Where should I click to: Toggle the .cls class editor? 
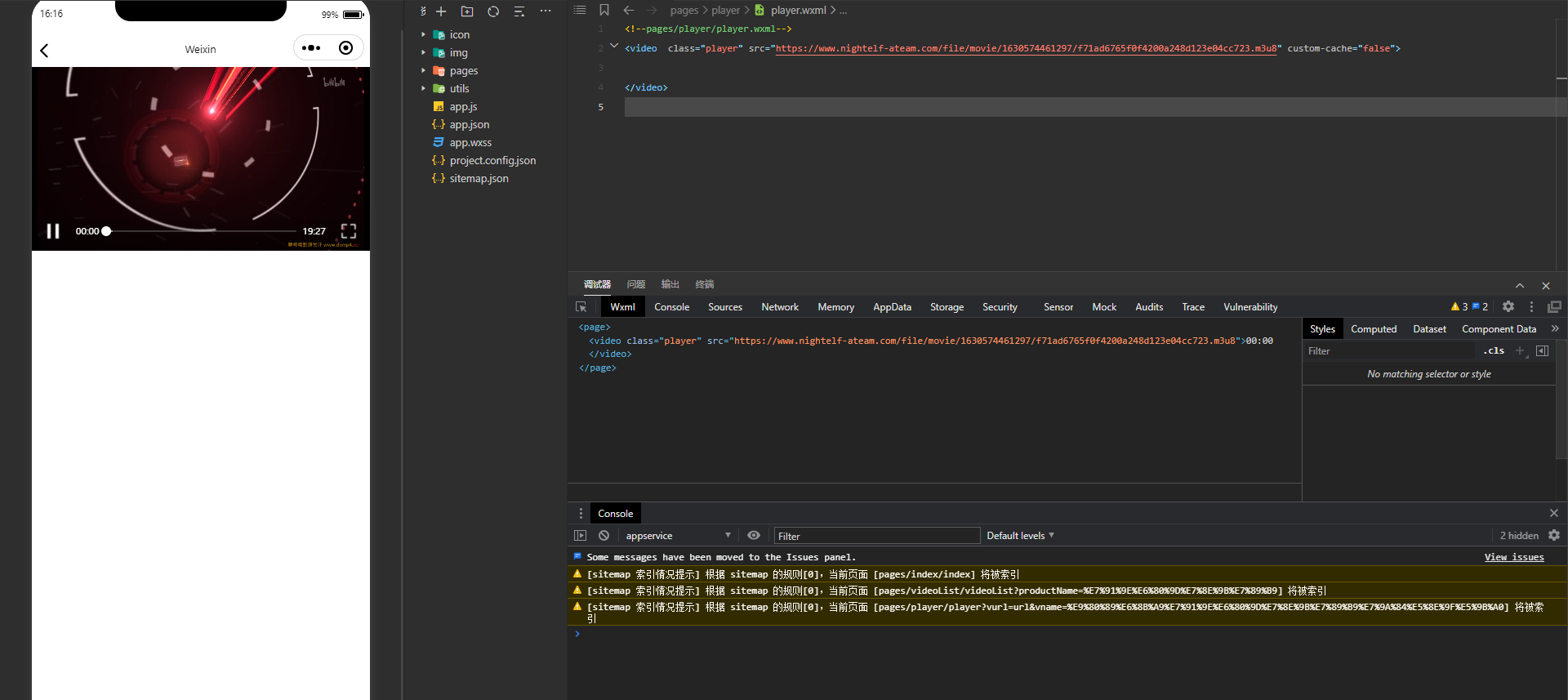click(x=1494, y=351)
